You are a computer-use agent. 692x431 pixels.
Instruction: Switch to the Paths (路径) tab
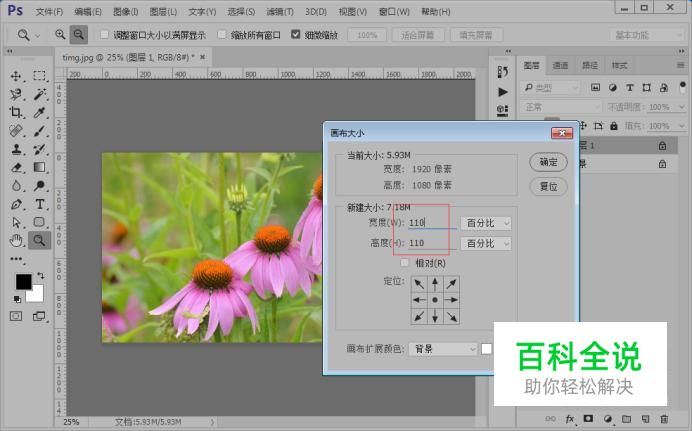pos(590,66)
